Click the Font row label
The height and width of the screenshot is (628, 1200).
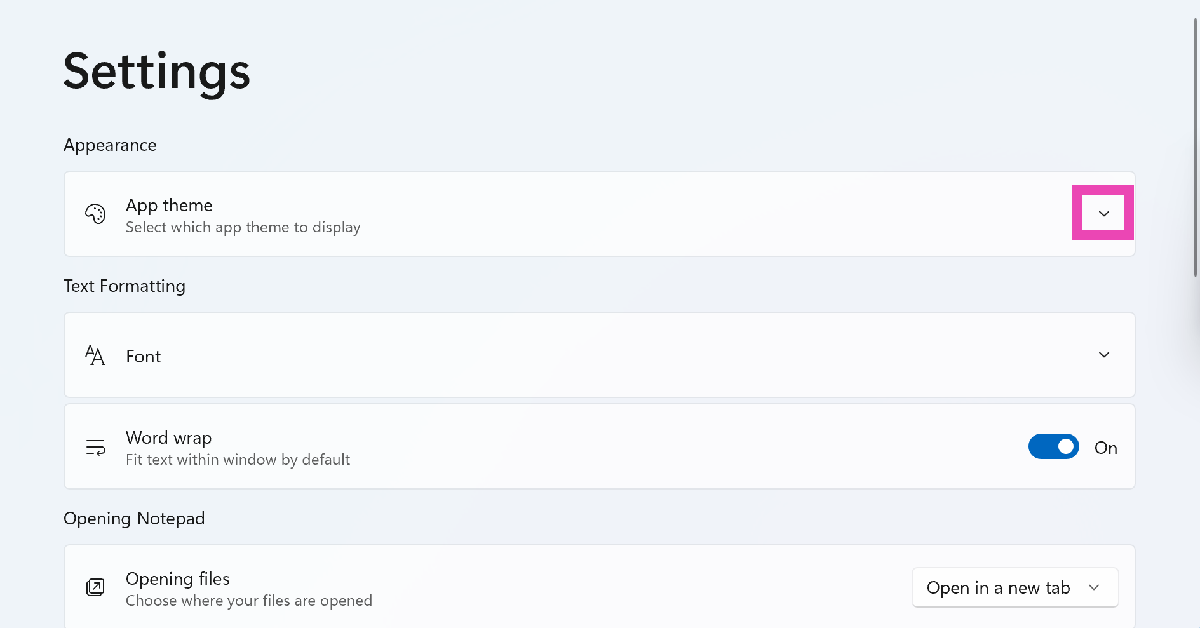click(144, 356)
